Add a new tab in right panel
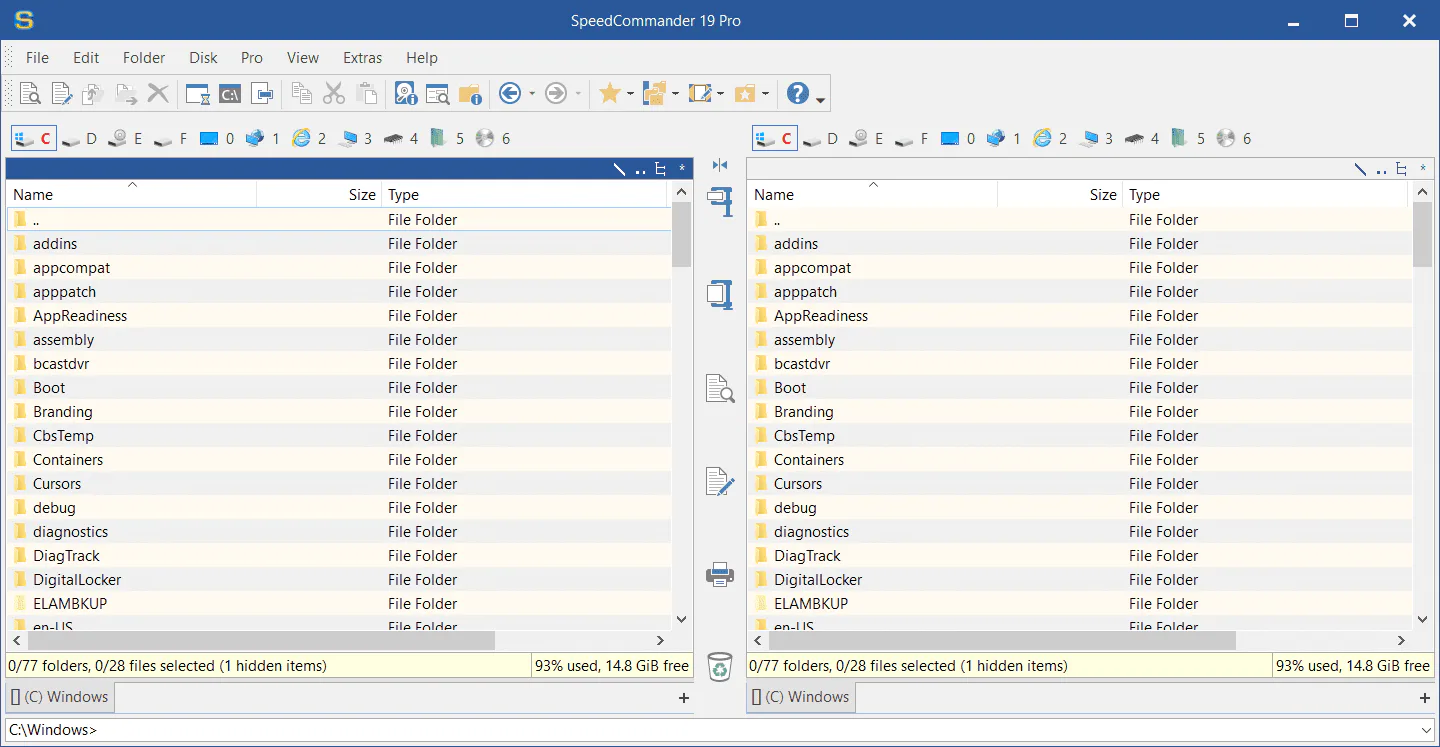Screen dimensions: 1440x747 pos(1425,698)
